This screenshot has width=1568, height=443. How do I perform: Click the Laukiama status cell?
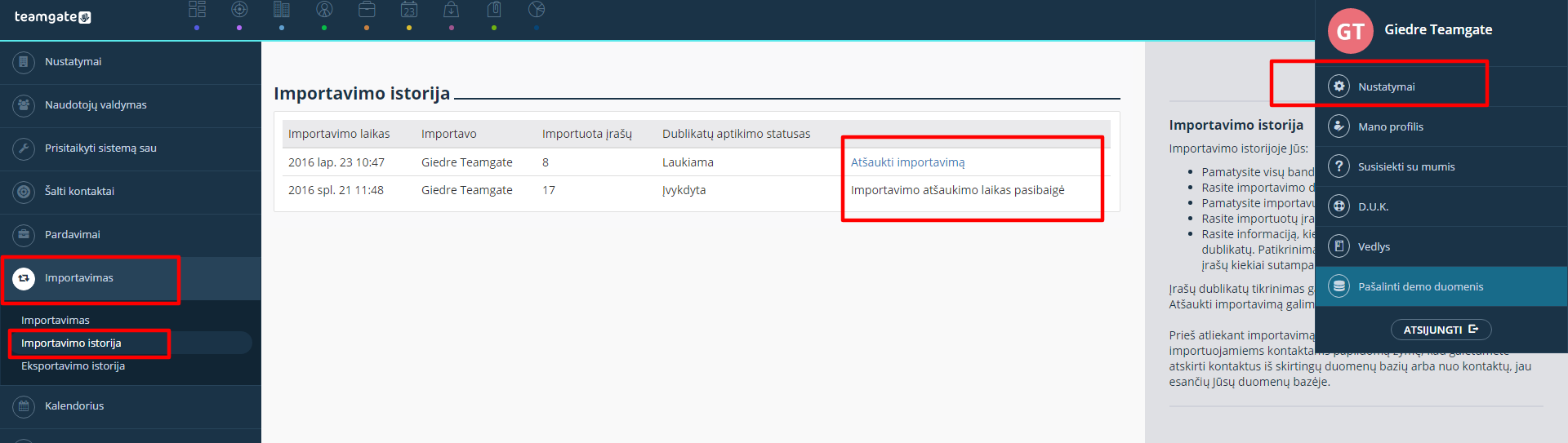click(x=688, y=162)
